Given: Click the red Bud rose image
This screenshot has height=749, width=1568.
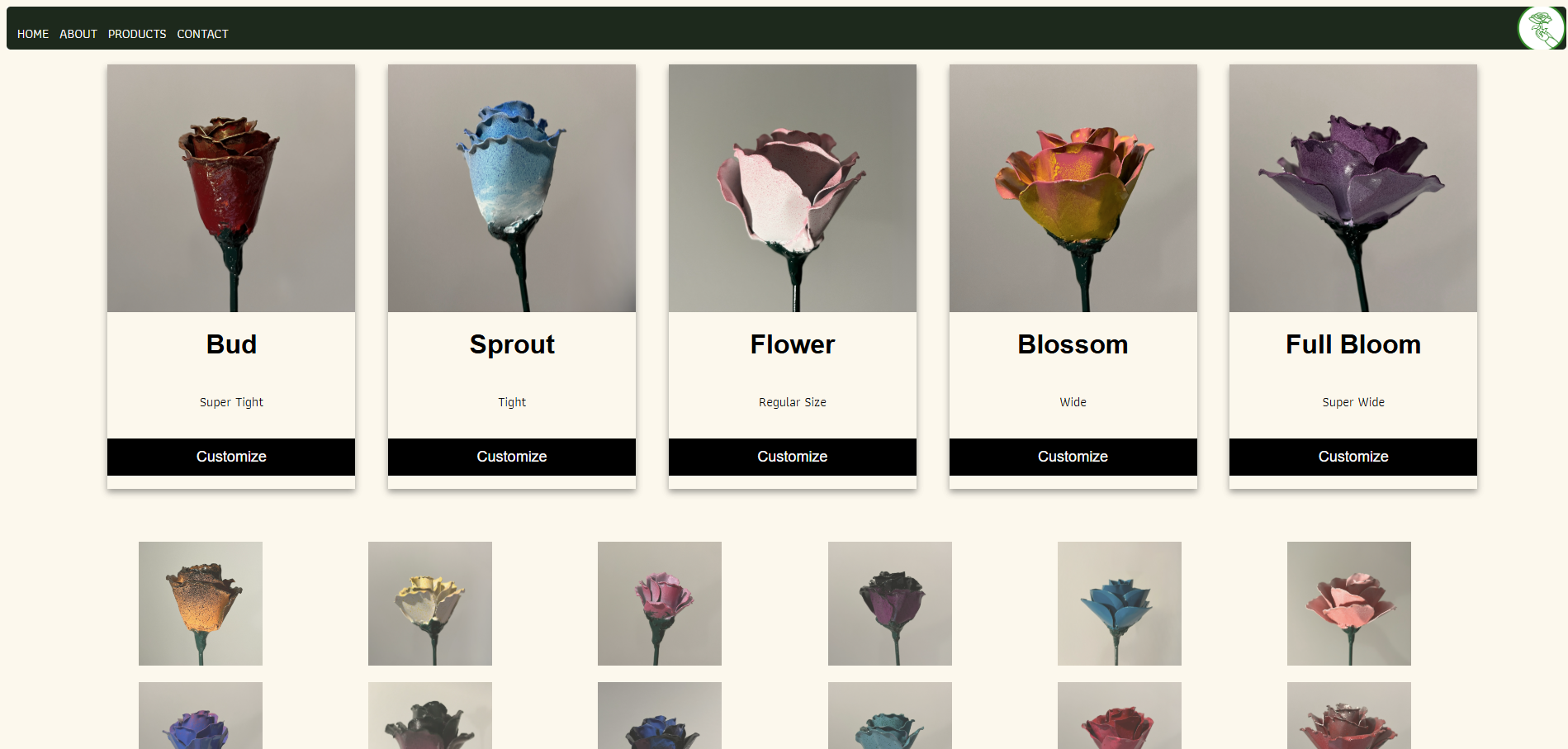Looking at the screenshot, I should tap(231, 188).
